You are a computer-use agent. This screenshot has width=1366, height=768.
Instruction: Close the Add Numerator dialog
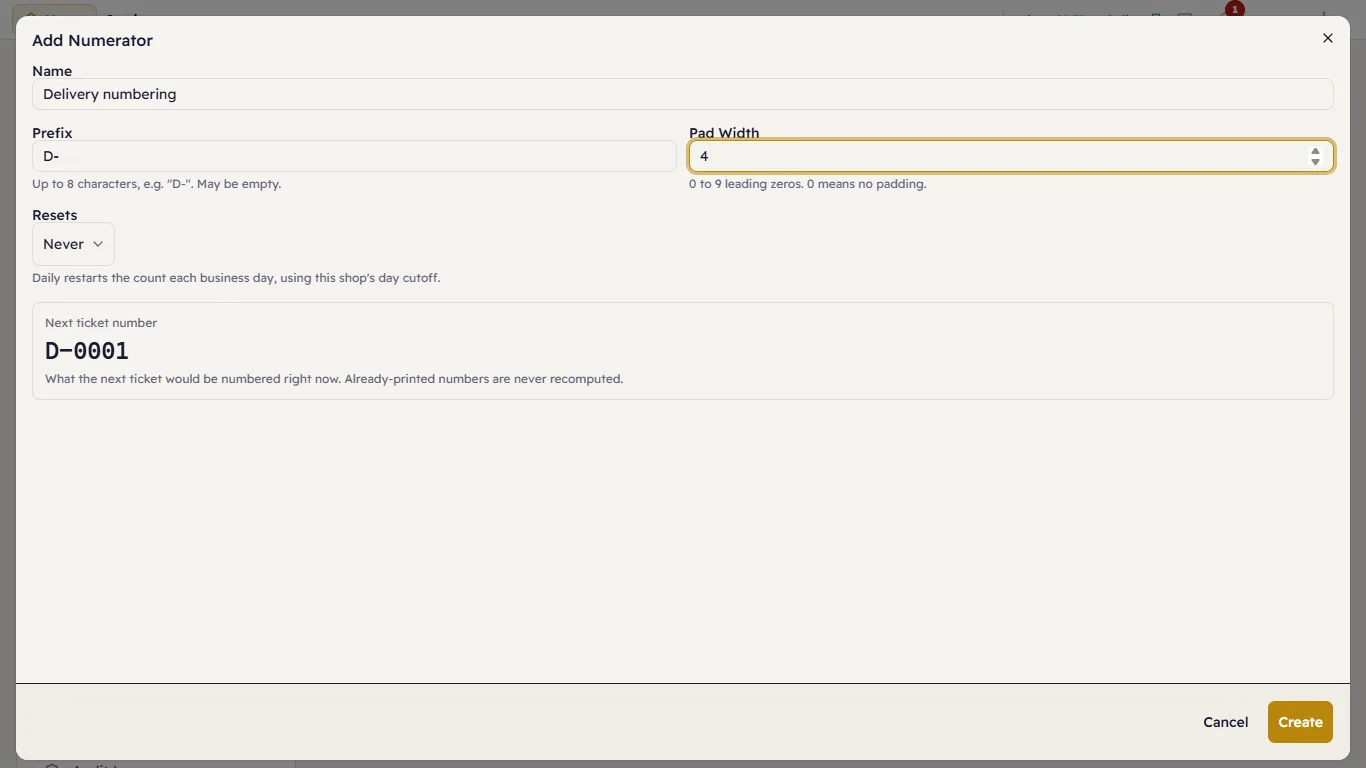(x=1328, y=38)
